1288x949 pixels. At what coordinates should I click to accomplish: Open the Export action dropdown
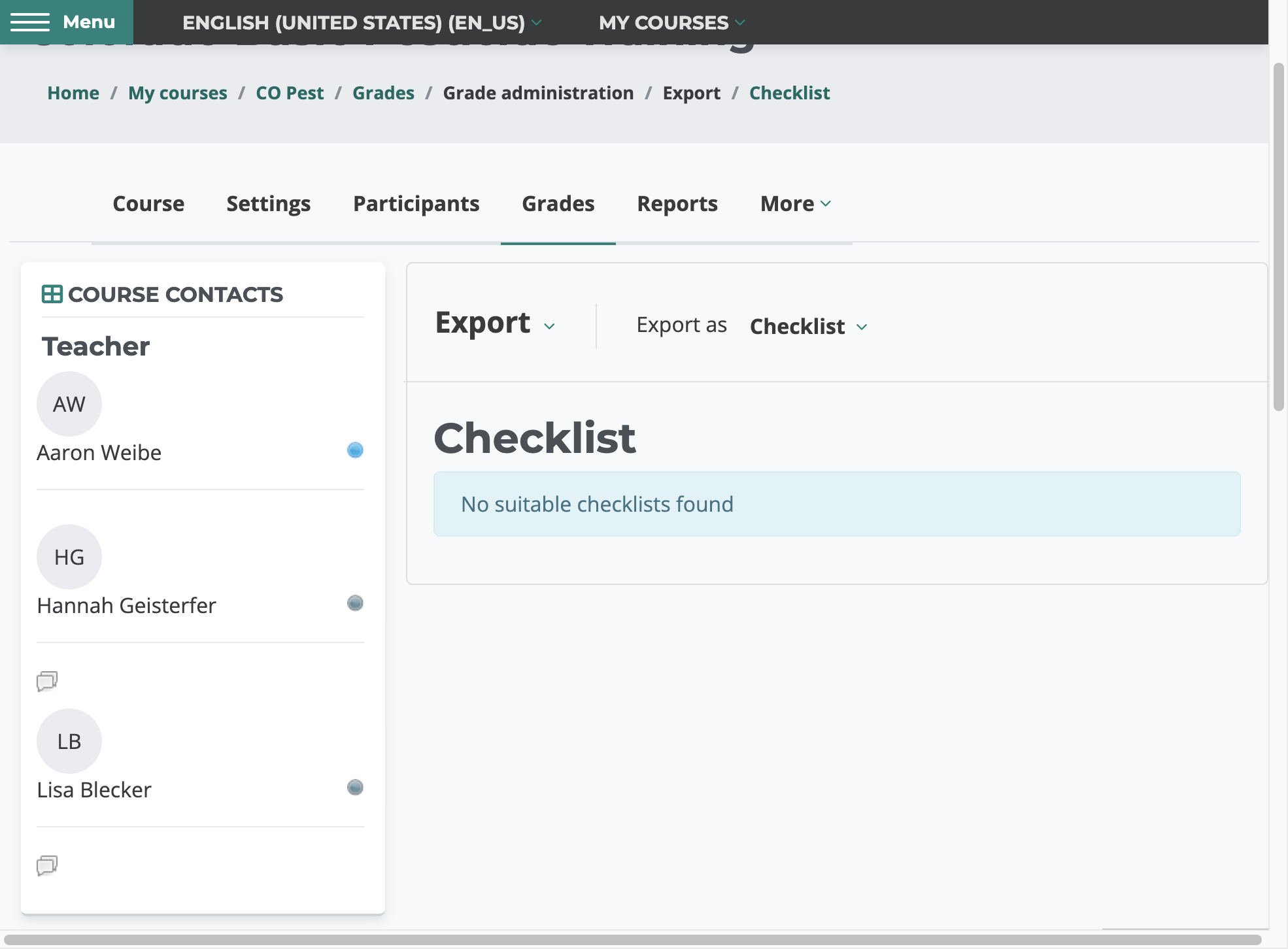pos(496,324)
